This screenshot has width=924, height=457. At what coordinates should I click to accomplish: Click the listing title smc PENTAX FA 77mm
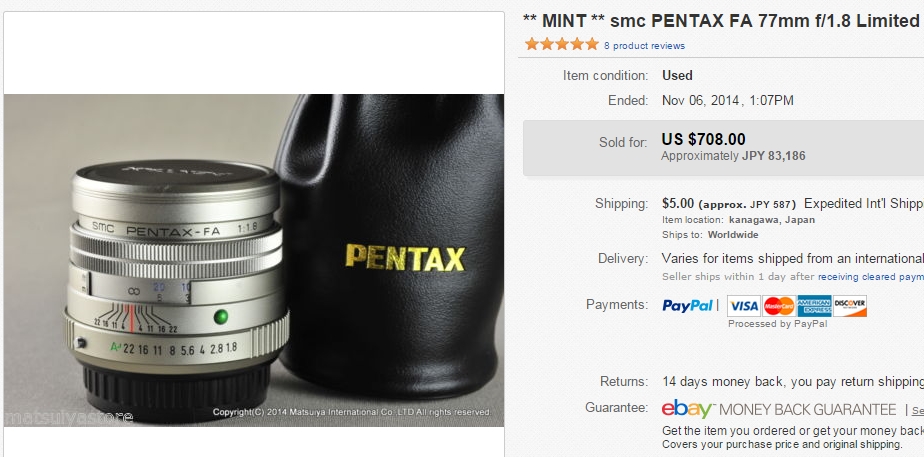[x=722, y=21]
